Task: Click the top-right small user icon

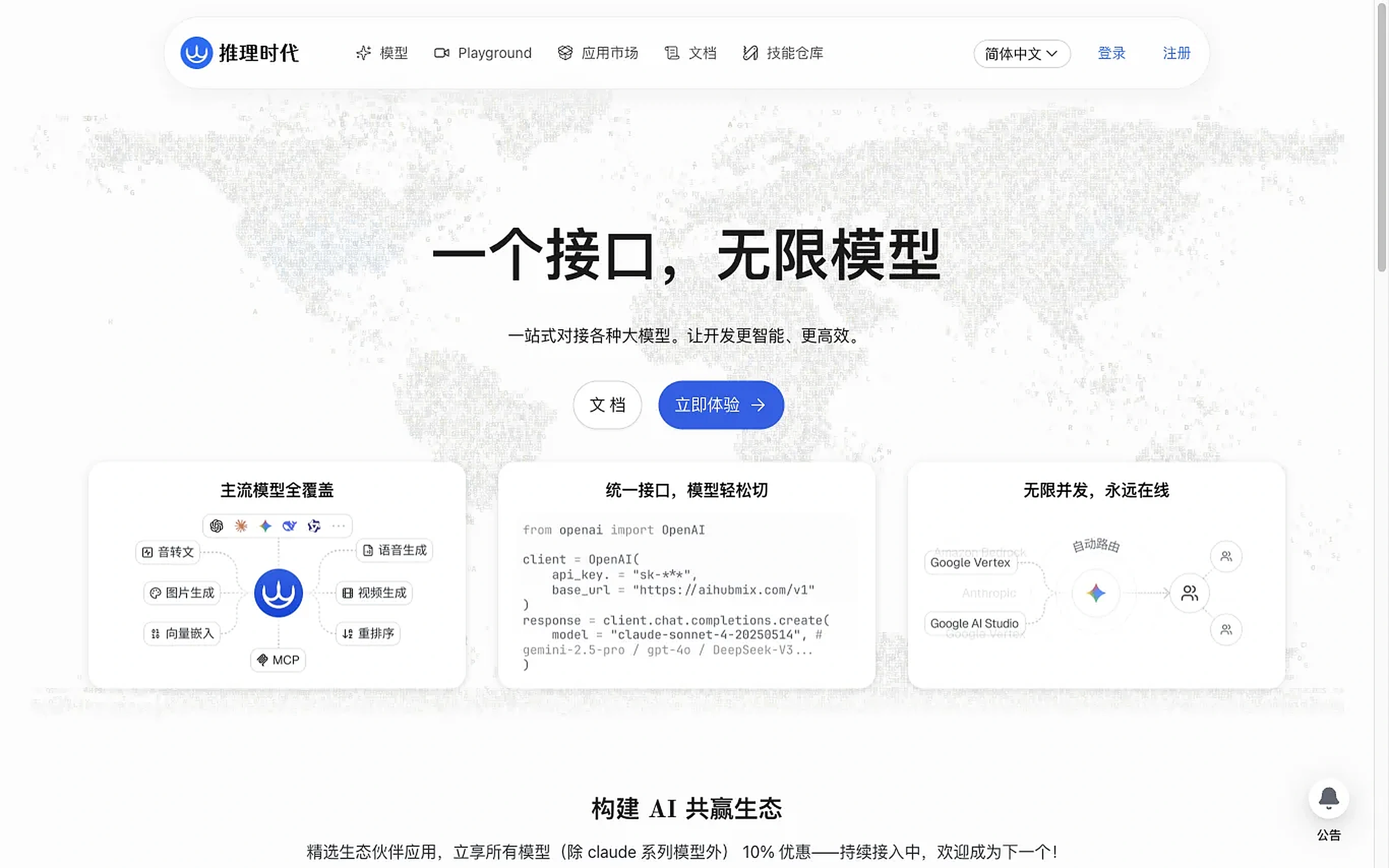Action: [x=1226, y=555]
